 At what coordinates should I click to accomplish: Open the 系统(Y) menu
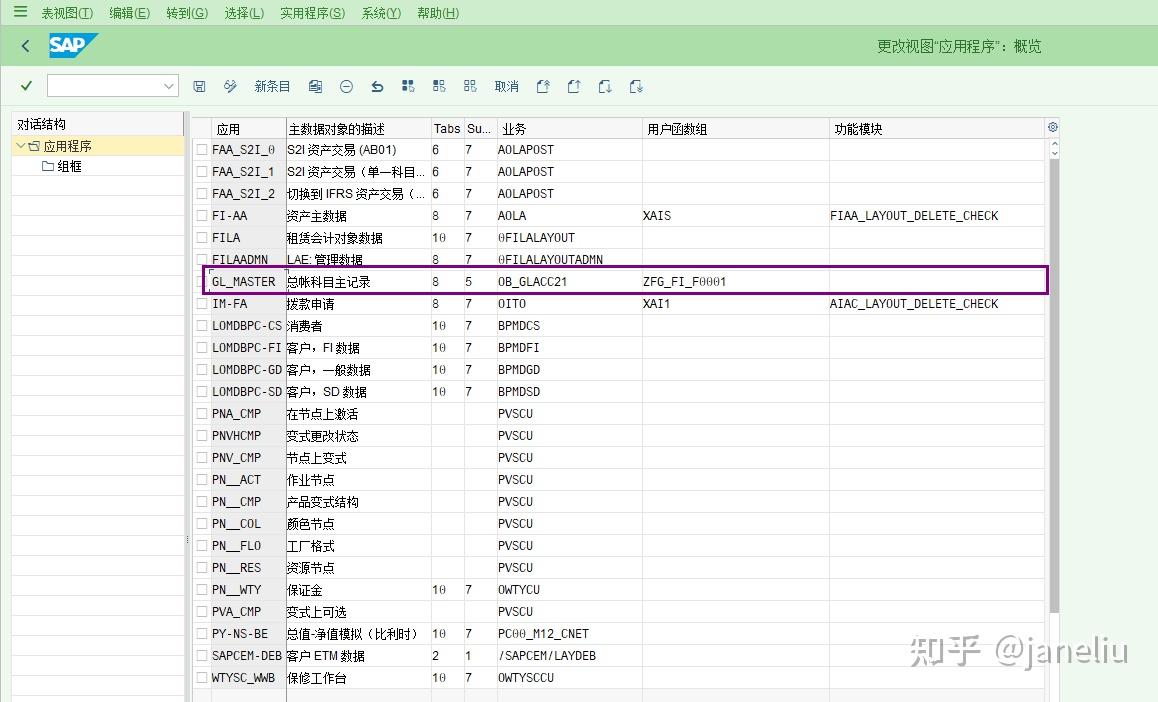point(380,13)
